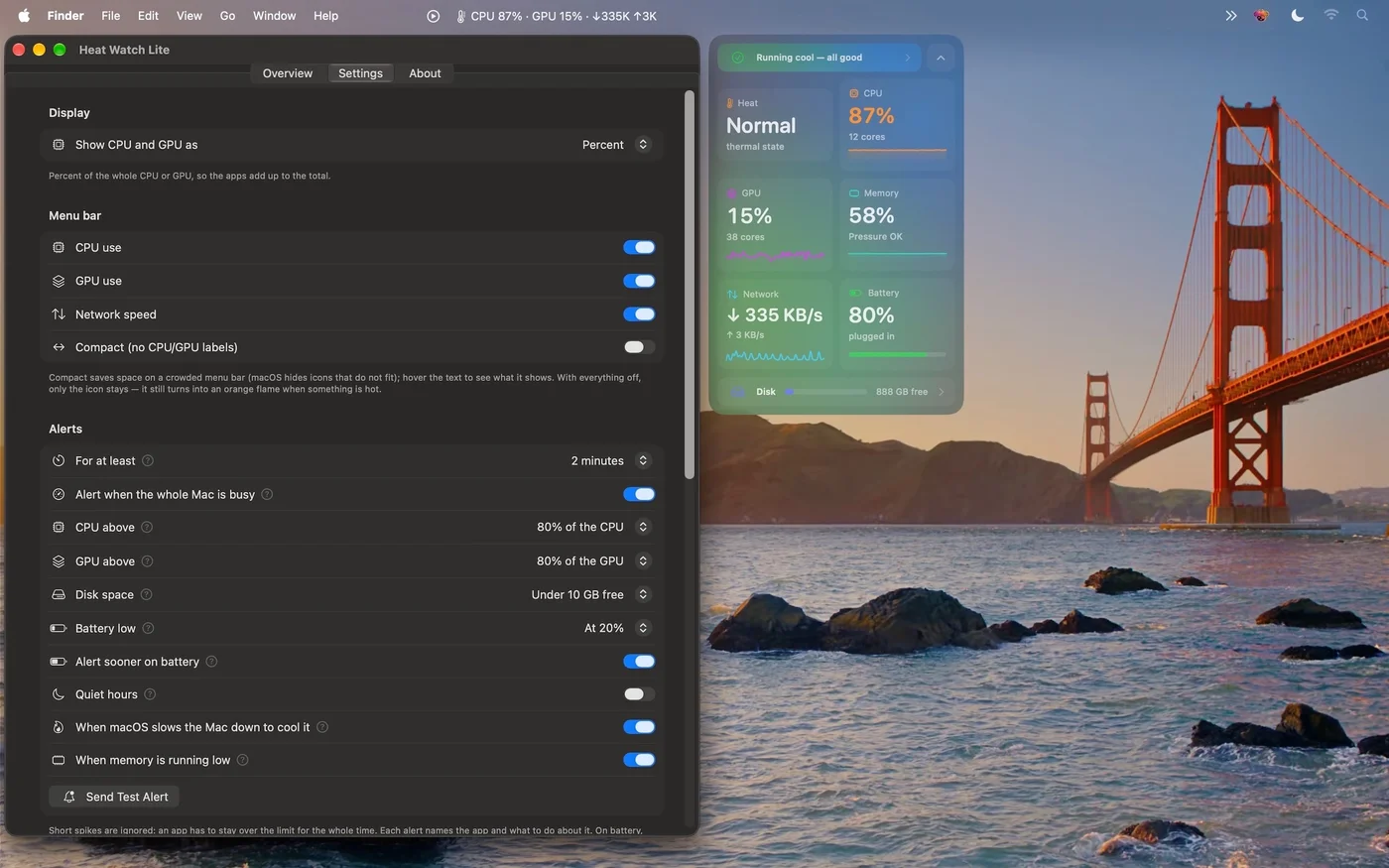The width and height of the screenshot is (1389, 868).
Task: Open the For at least 2 minutes dropdown
Action: click(x=610, y=460)
